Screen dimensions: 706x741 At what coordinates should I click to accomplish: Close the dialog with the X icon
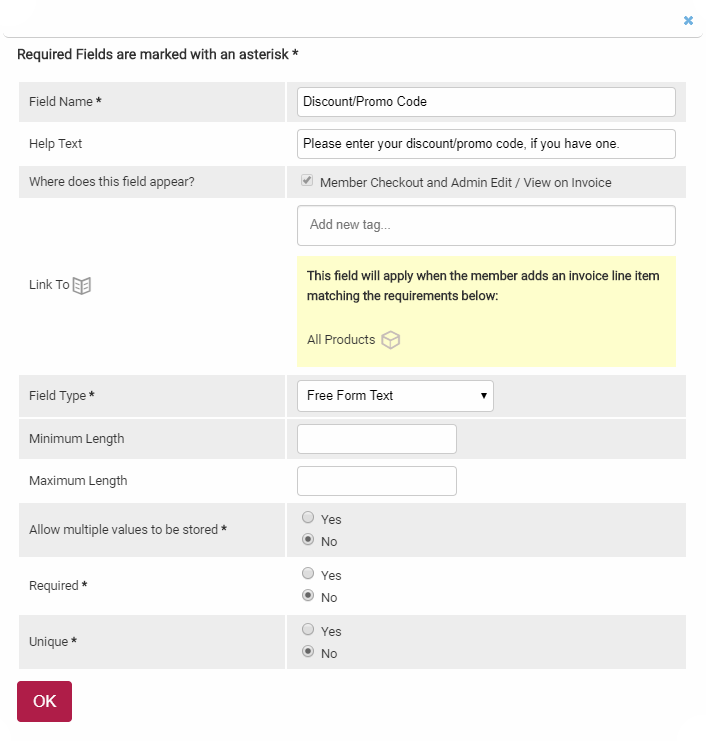[x=688, y=20]
